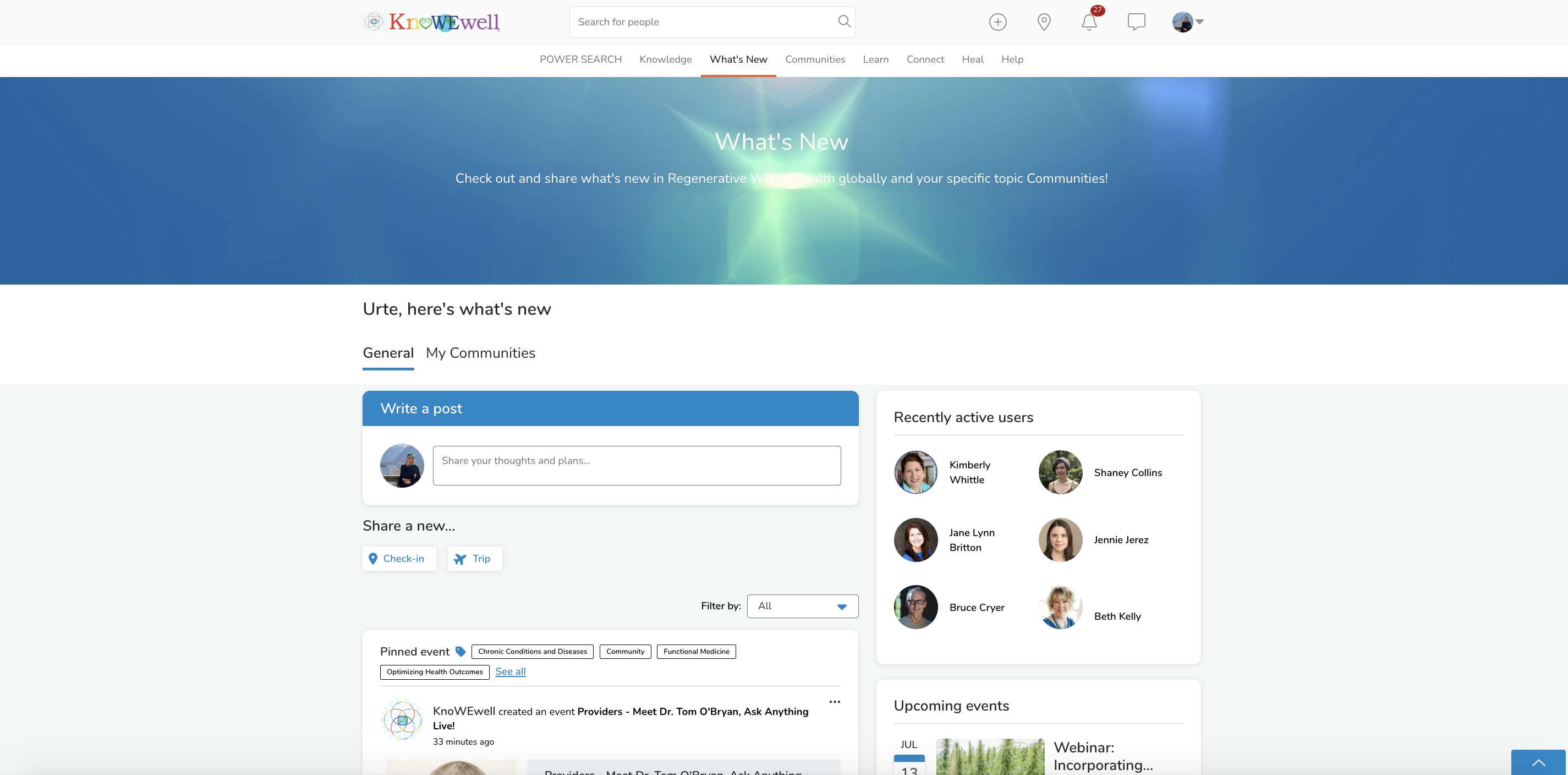Open the Learn menu item
Viewport: 1568px width, 775px height.
click(875, 59)
